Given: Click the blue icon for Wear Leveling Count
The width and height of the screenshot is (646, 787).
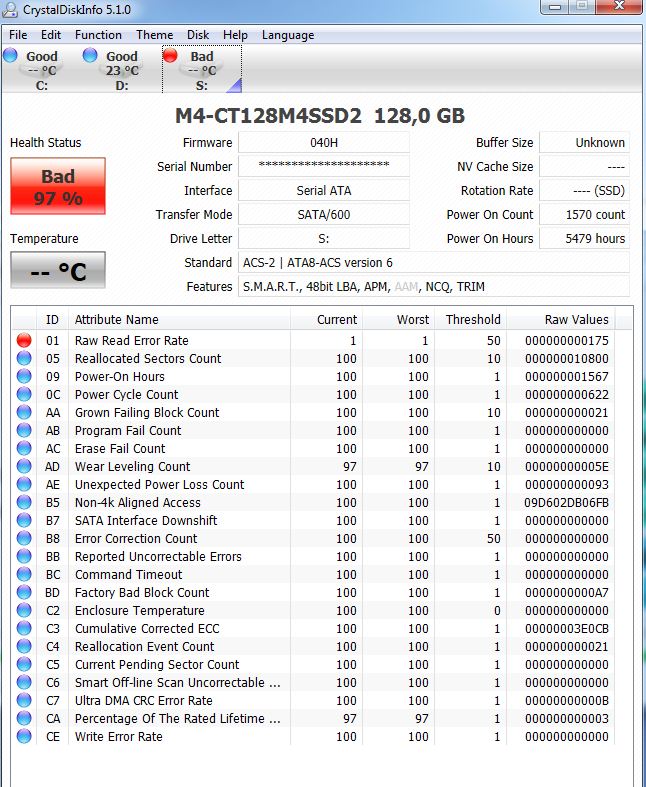Looking at the screenshot, I should (x=24, y=466).
